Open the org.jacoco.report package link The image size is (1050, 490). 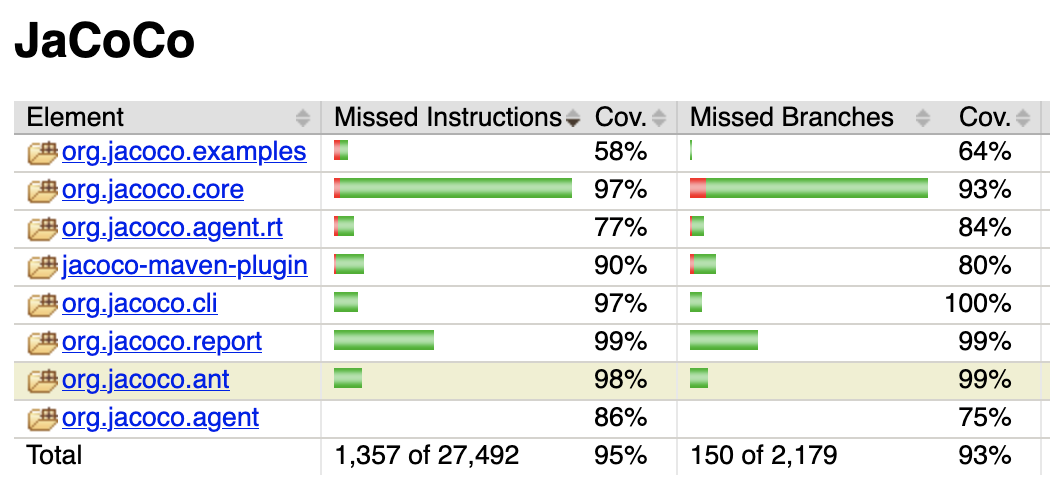tap(161, 342)
